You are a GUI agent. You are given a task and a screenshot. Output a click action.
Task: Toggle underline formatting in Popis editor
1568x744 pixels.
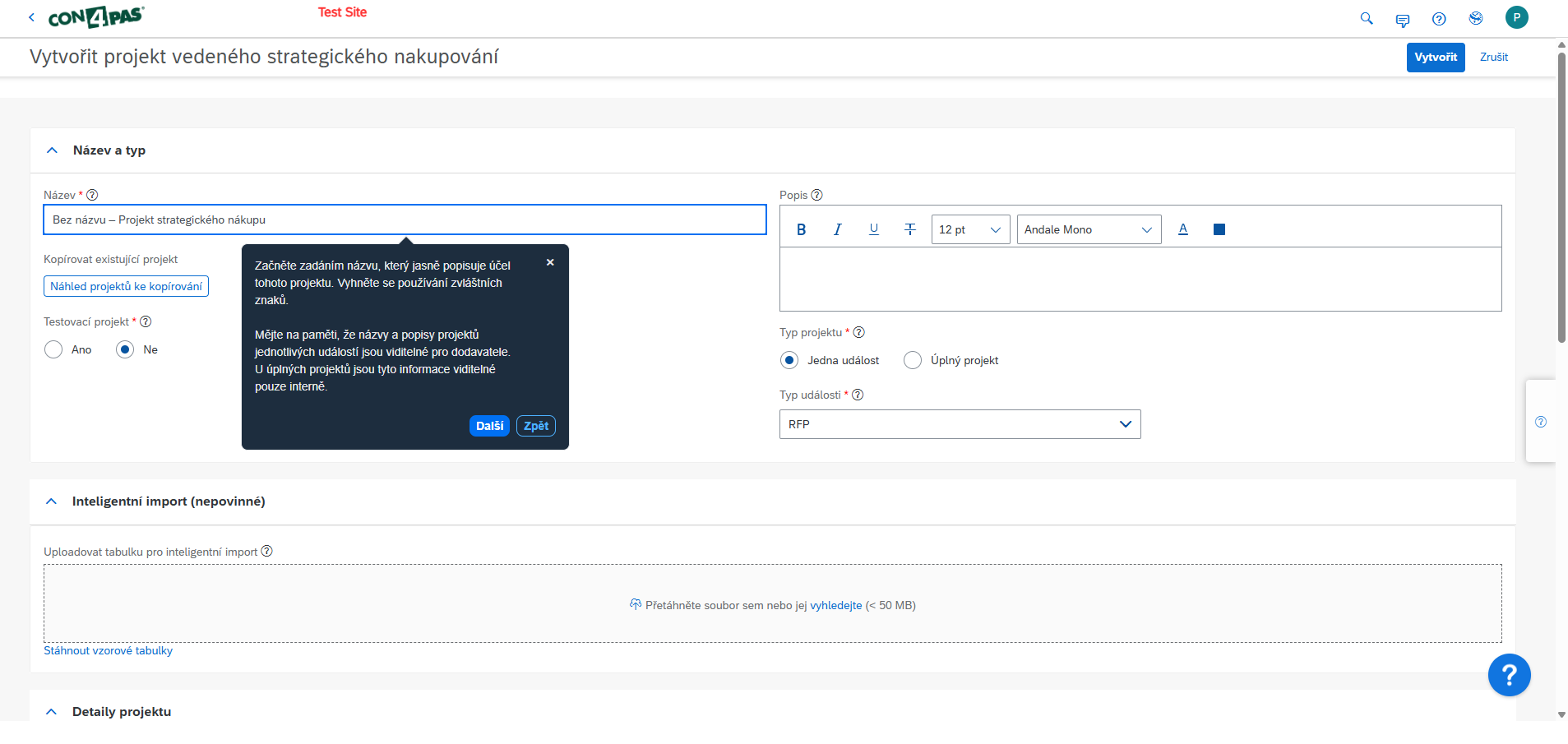coord(874,229)
